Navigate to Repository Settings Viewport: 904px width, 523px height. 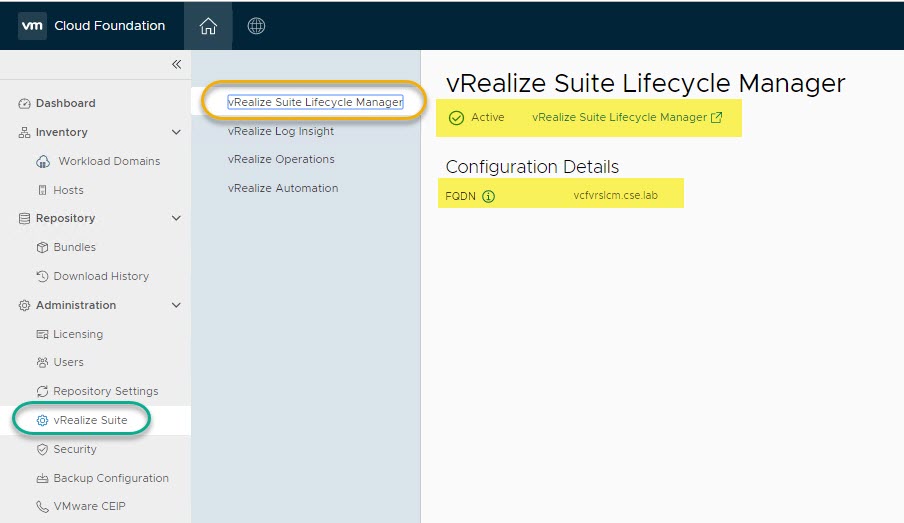coord(106,392)
